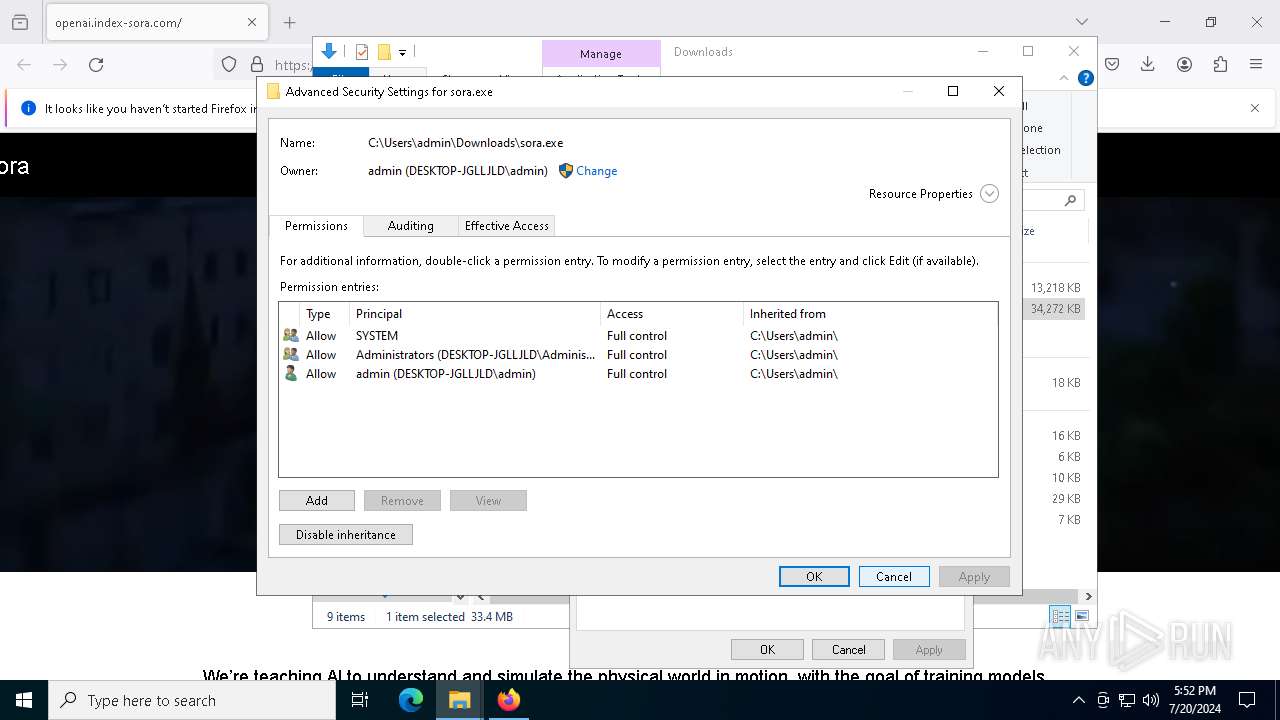Open the Firefox account icon
1280x720 pixels.
(x=1184, y=64)
